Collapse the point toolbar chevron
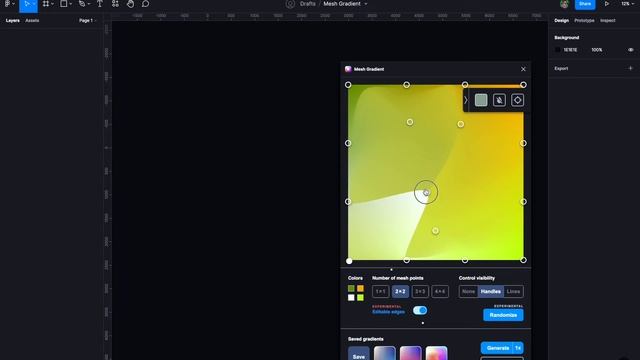The height and width of the screenshot is (360, 640). [x=466, y=100]
